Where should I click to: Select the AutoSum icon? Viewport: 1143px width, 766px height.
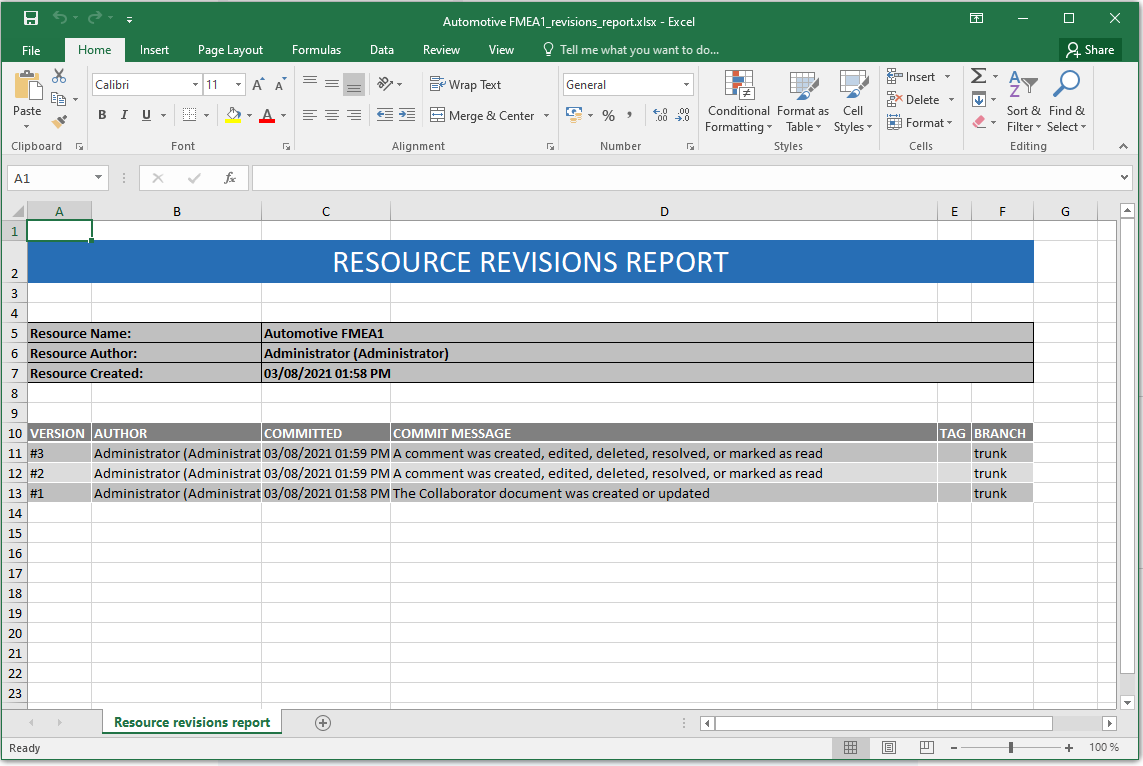point(977,75)
